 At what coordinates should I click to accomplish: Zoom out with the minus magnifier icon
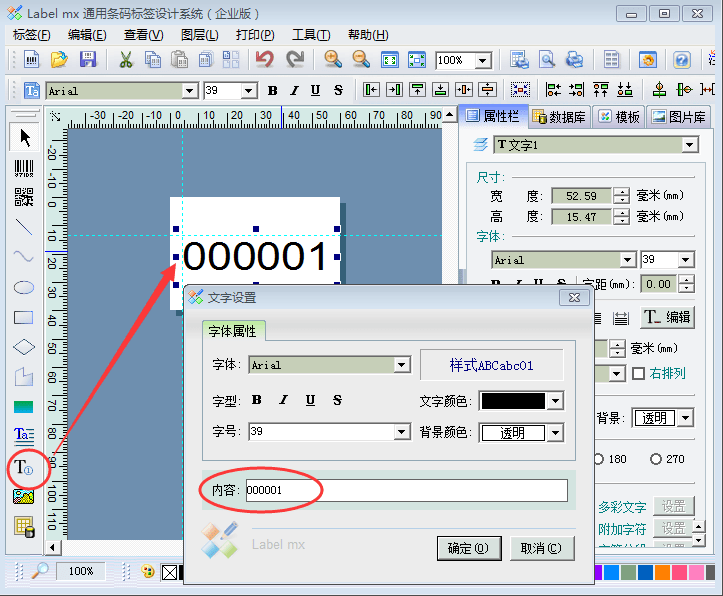click(x=361, y=59)
